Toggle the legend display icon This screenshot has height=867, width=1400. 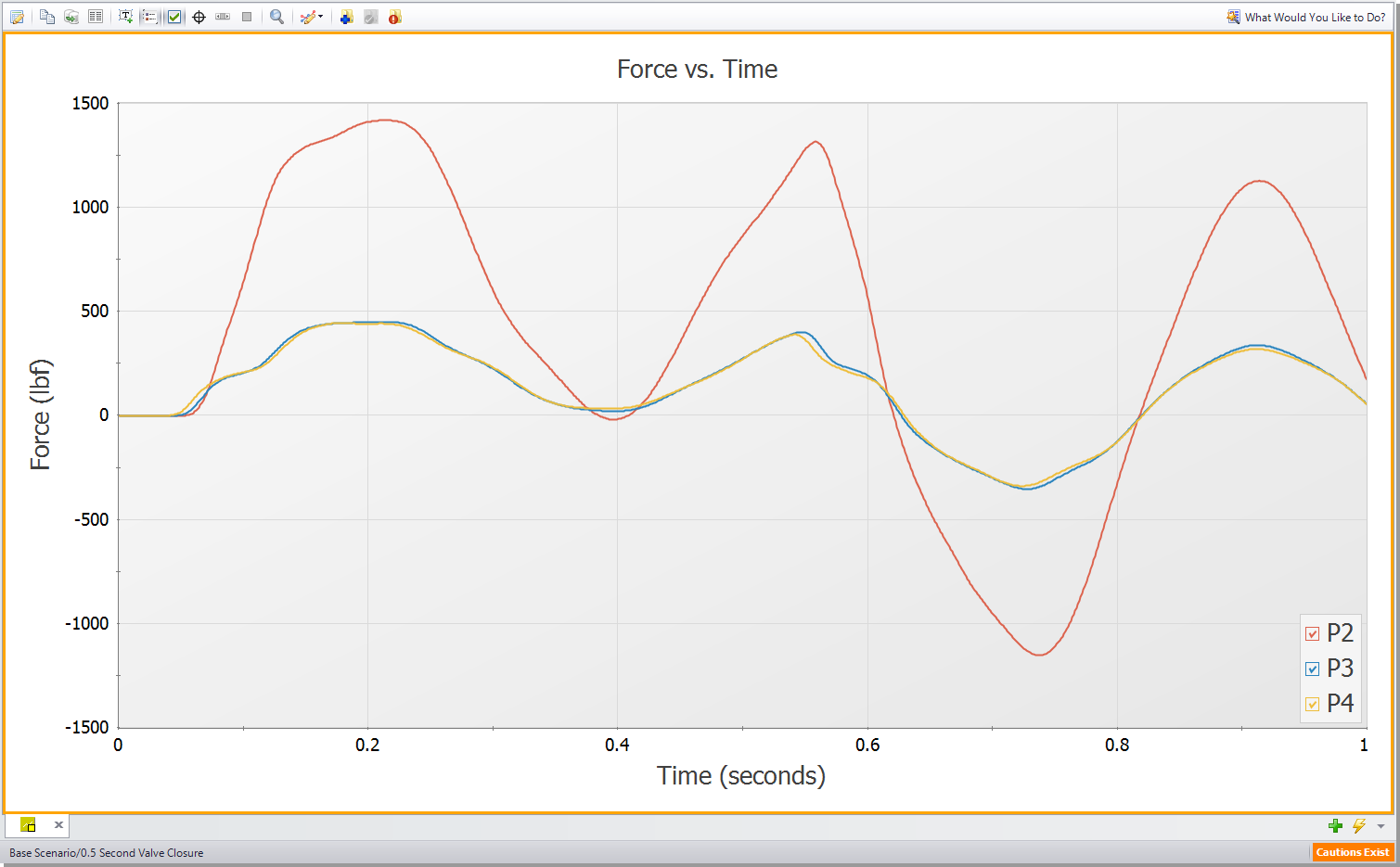tap(148, 16)
